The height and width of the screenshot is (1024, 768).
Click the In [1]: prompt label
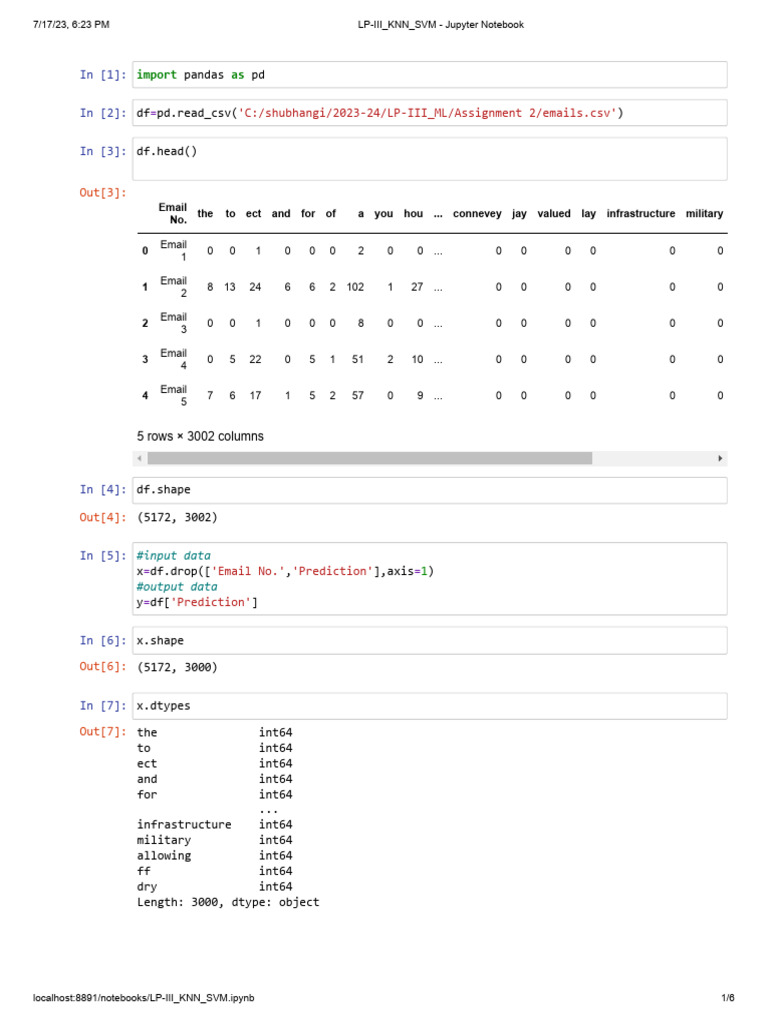tap(103, 74)
